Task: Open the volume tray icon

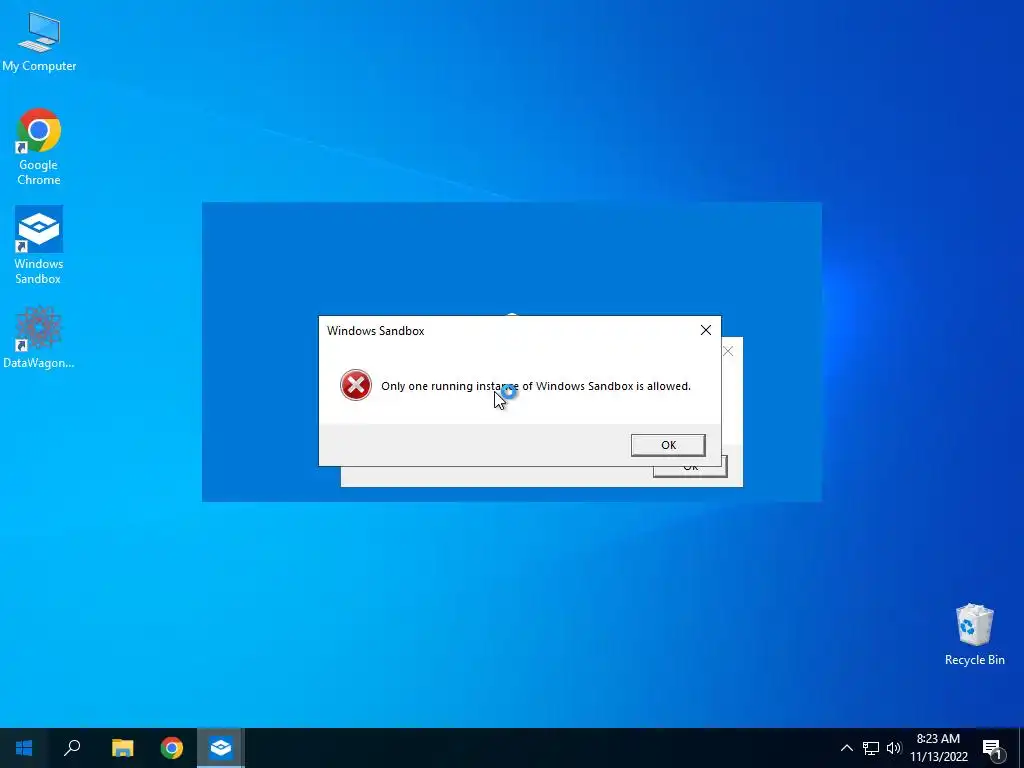Action: [893, 748]
